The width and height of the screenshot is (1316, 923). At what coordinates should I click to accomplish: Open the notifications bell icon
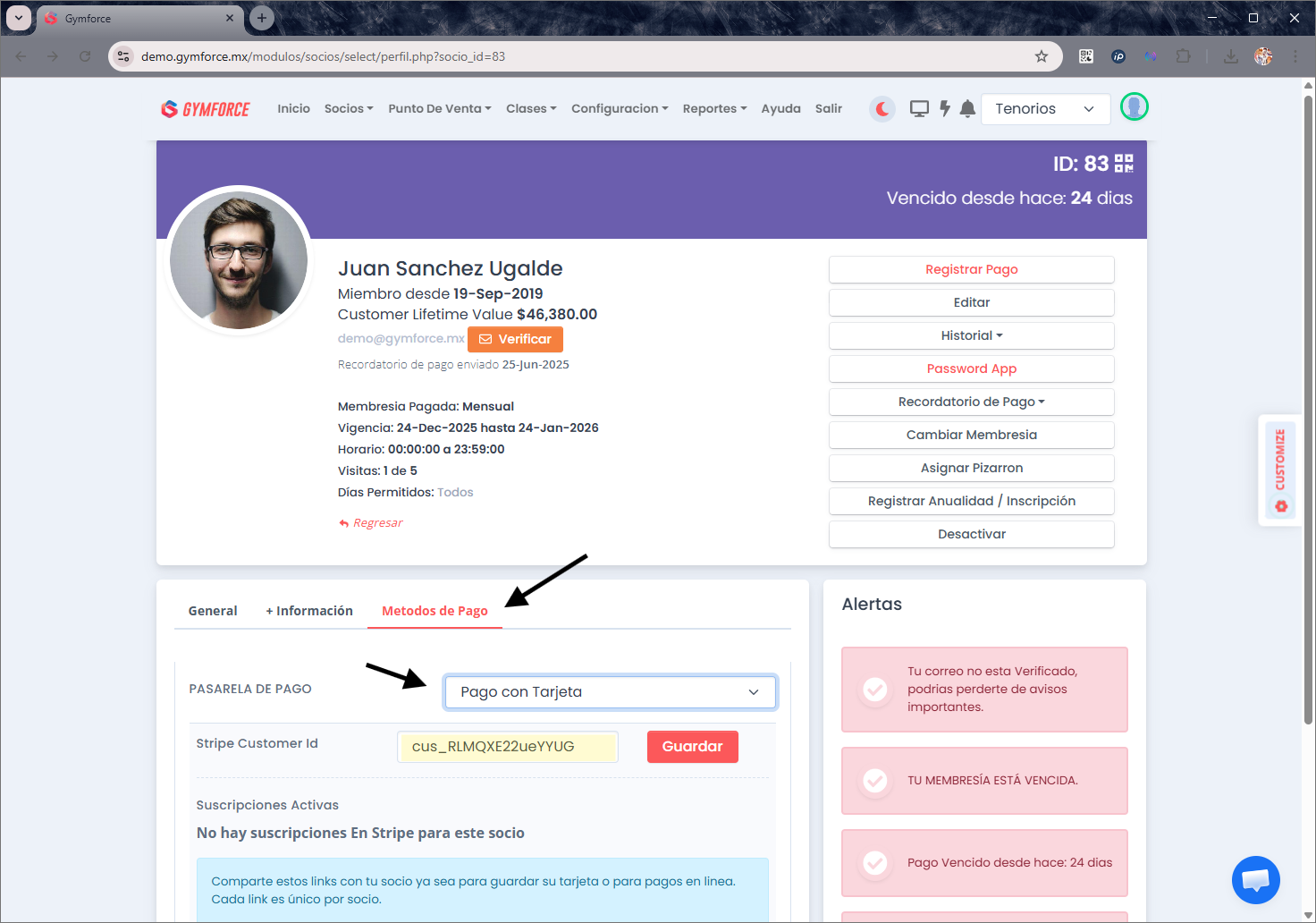967,108
